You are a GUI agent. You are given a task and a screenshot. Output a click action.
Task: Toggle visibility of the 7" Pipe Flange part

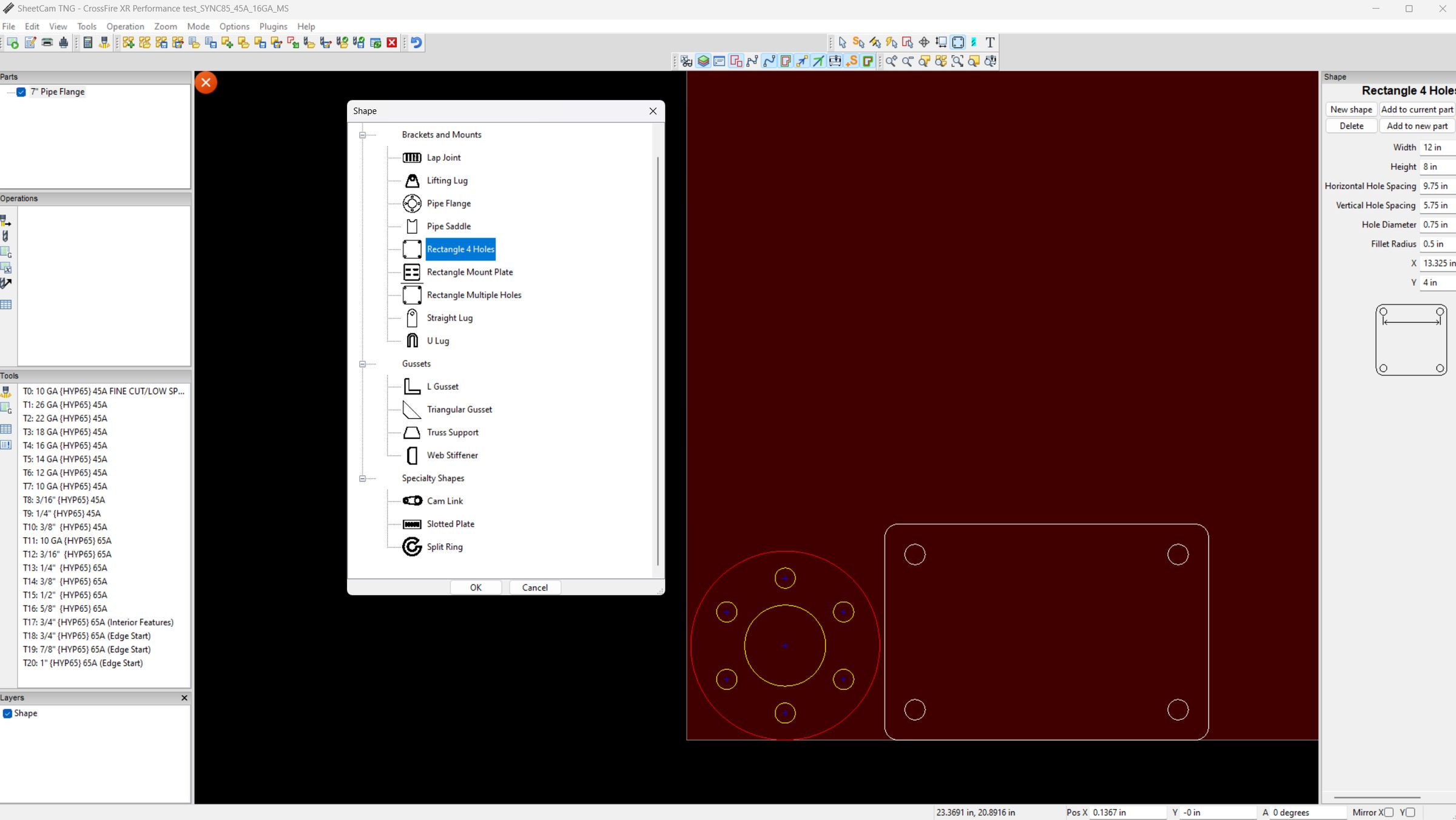(21, 92)
